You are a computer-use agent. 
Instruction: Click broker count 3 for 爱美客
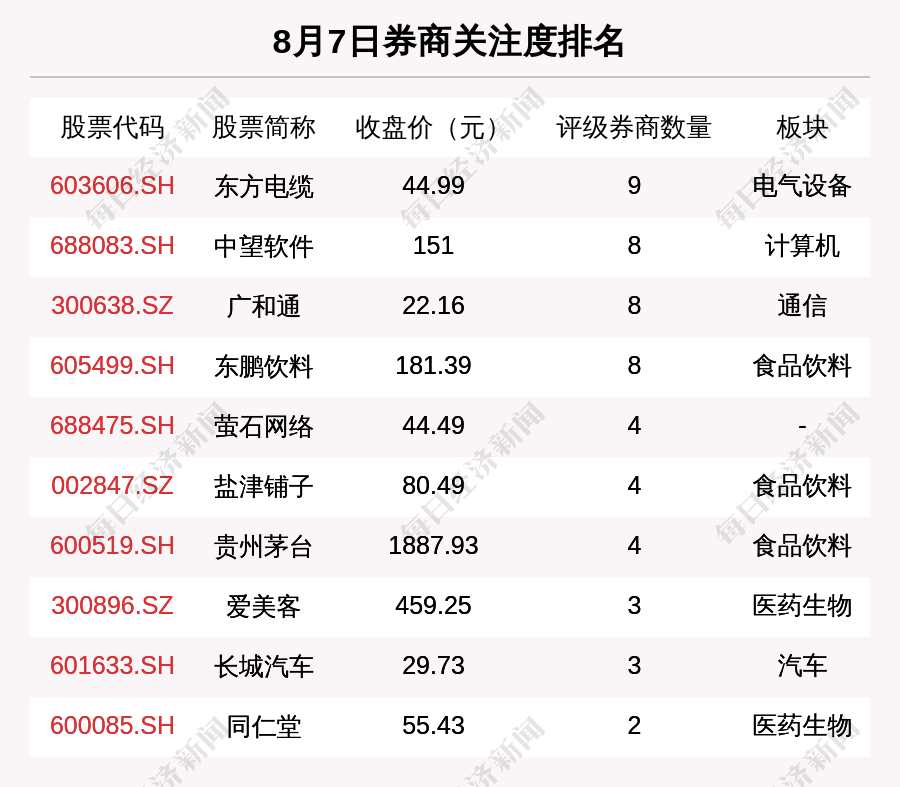pos(634,606)
